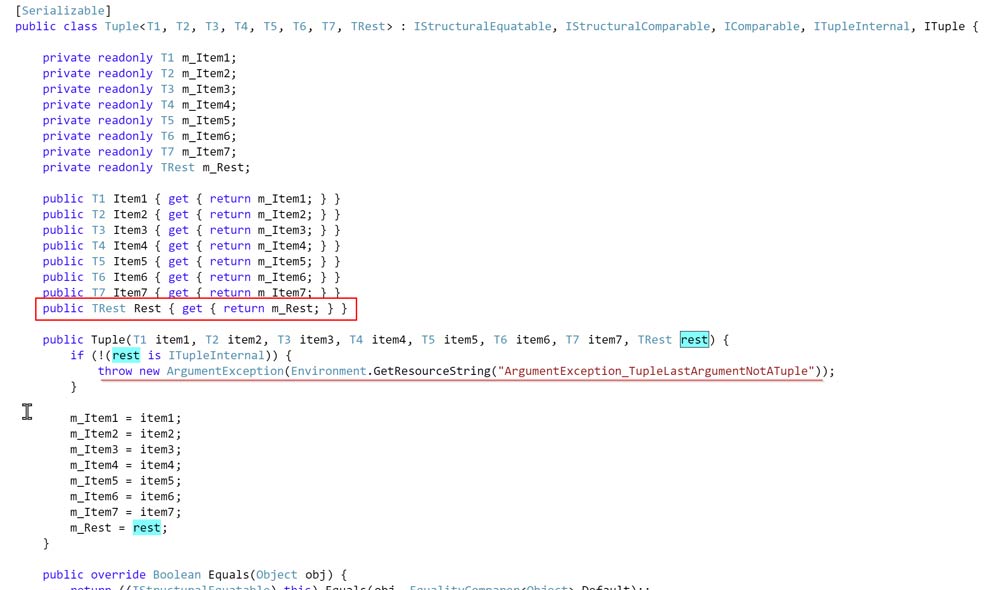Click the Item3 property name

(x=130, y=230)
